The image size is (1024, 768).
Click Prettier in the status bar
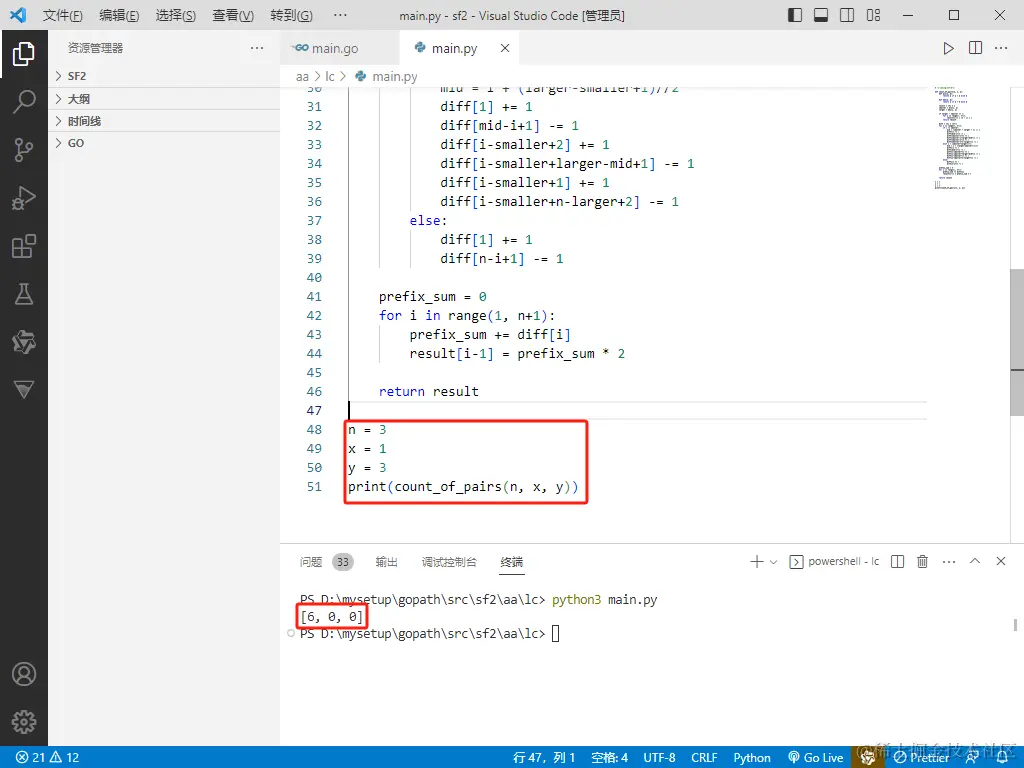pyautogui.click(x=921, y=758)
